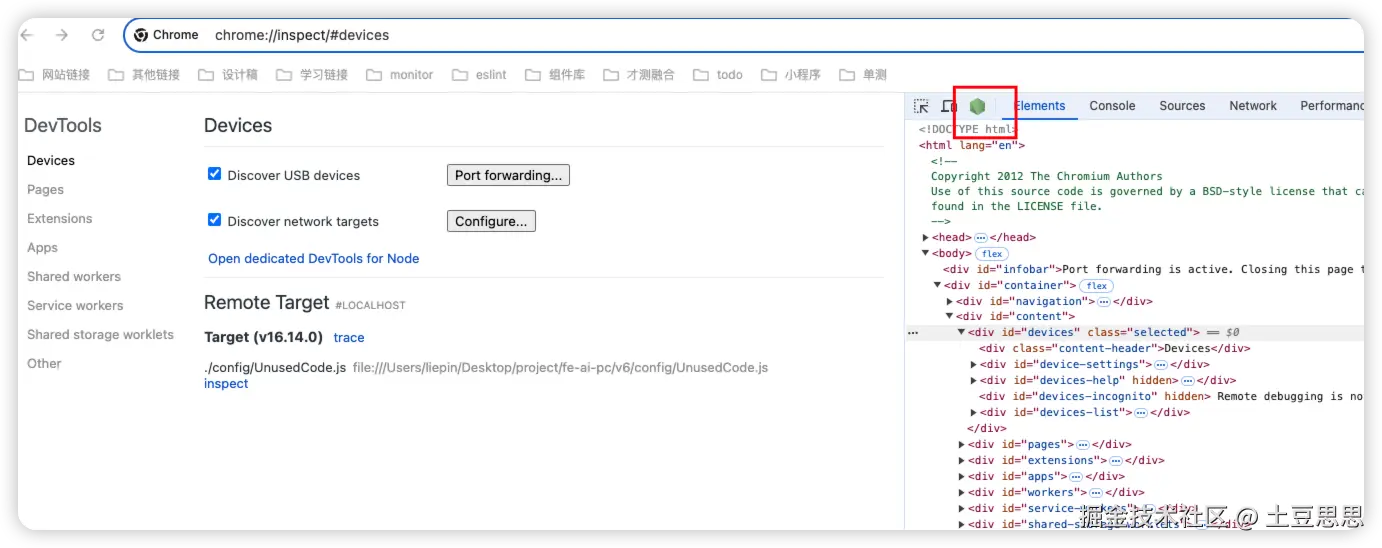
Task: Click inspect under UnusedCode.js target
Action: 226,383
